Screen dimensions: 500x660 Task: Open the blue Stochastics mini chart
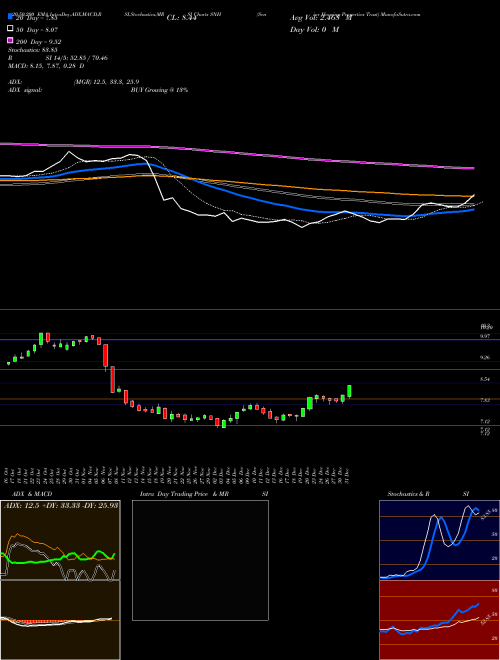coord(439,540)
